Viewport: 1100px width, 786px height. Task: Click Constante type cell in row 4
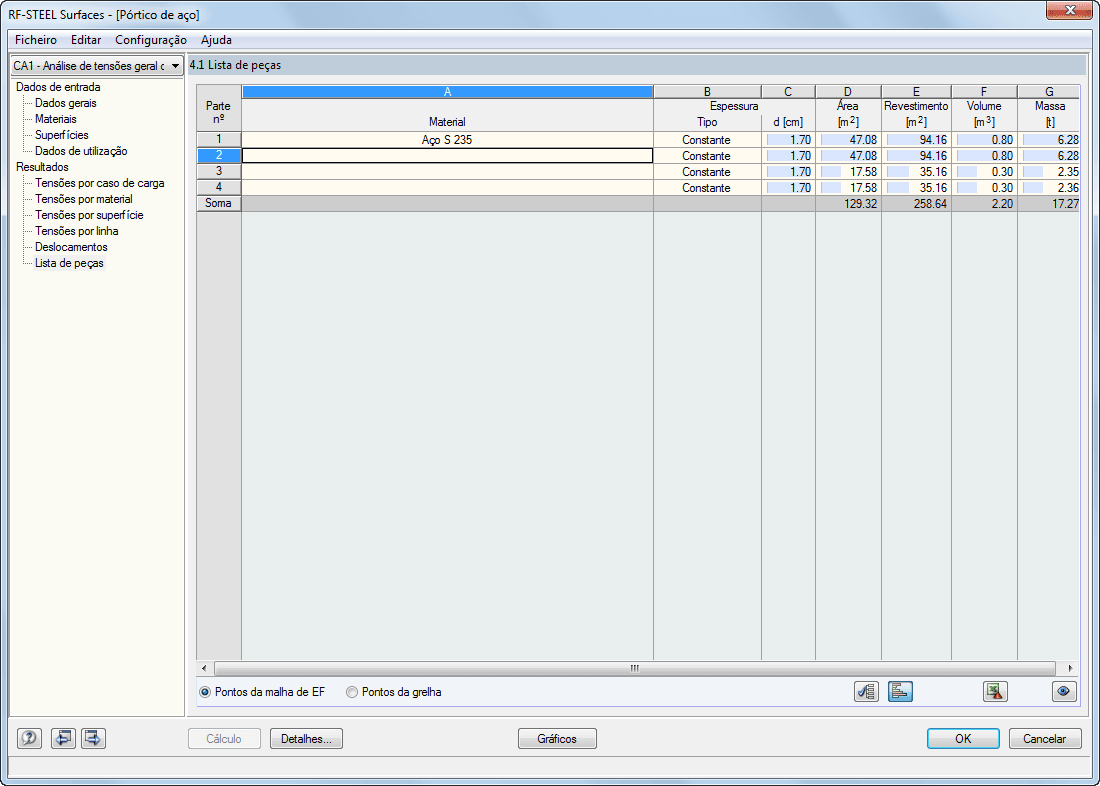point(707,187)
